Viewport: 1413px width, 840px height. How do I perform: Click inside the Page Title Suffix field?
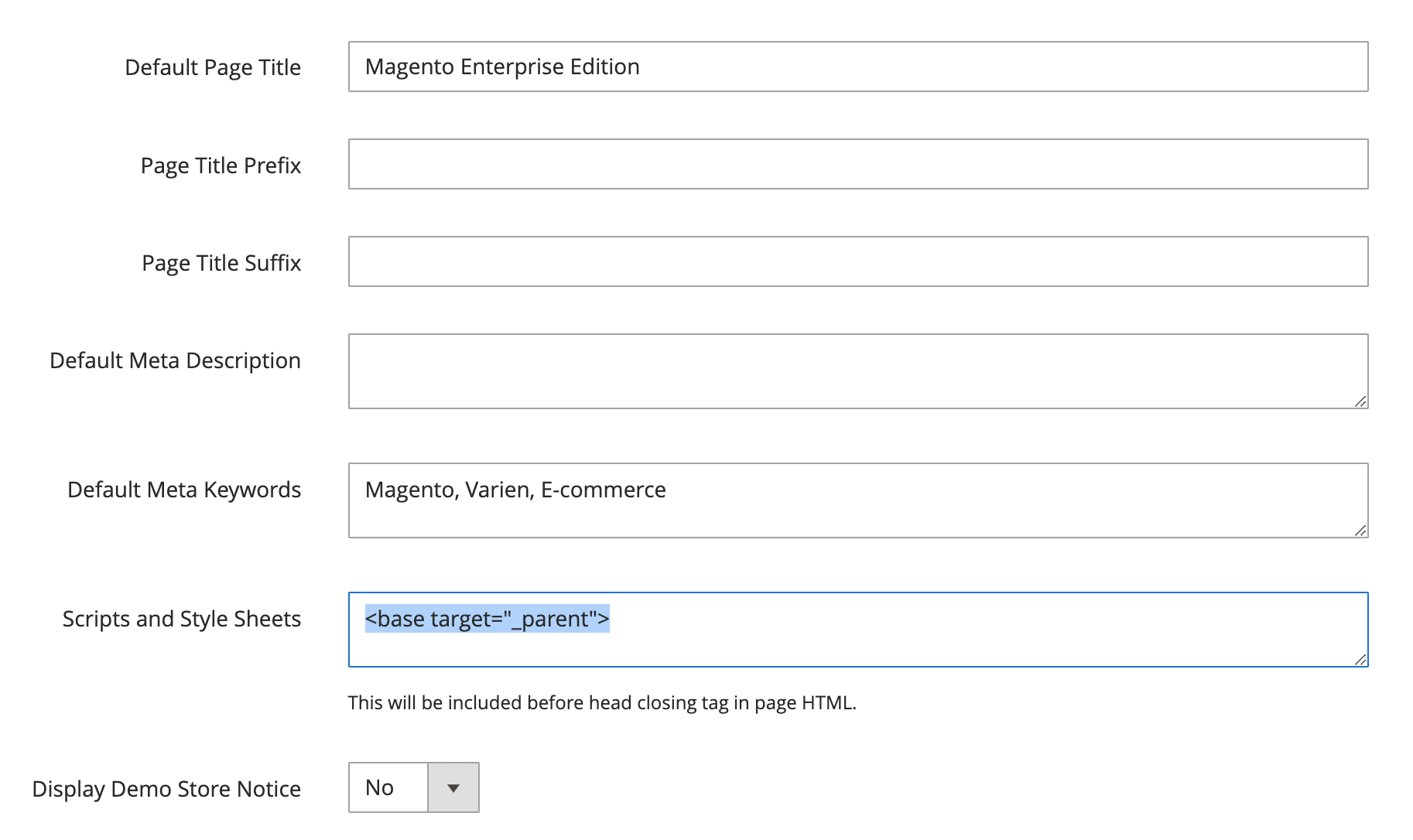pos(858,261)
